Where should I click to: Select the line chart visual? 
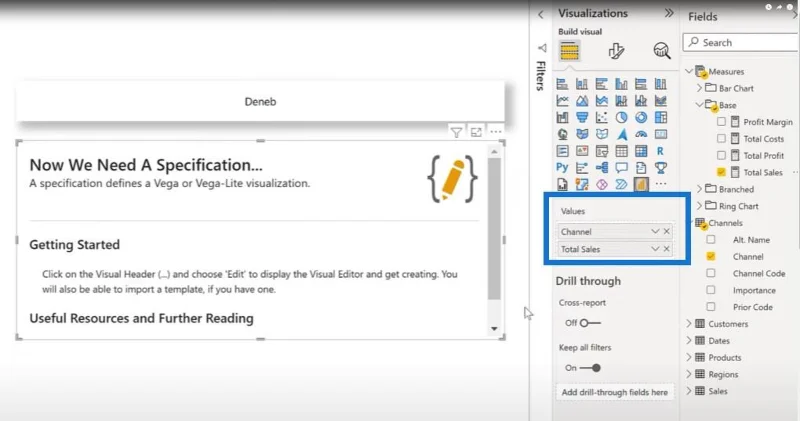coord(562,101)
